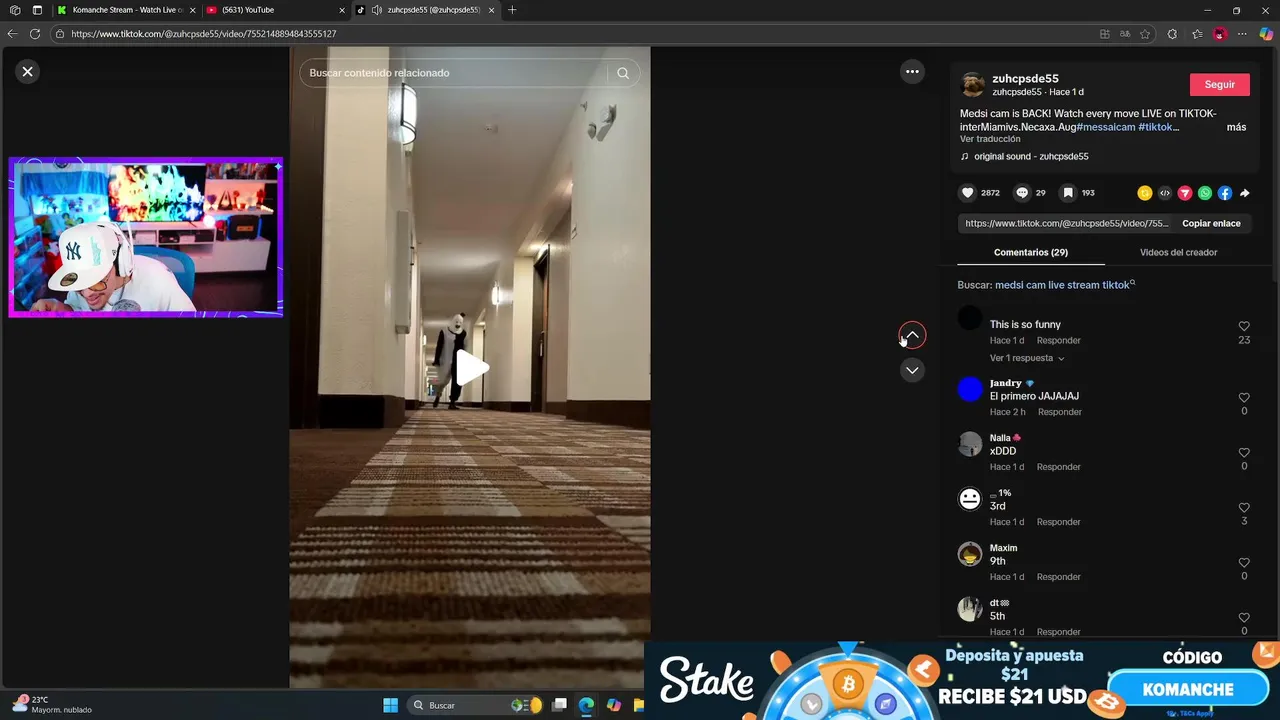Click the embed code icon

point(1165,193)
